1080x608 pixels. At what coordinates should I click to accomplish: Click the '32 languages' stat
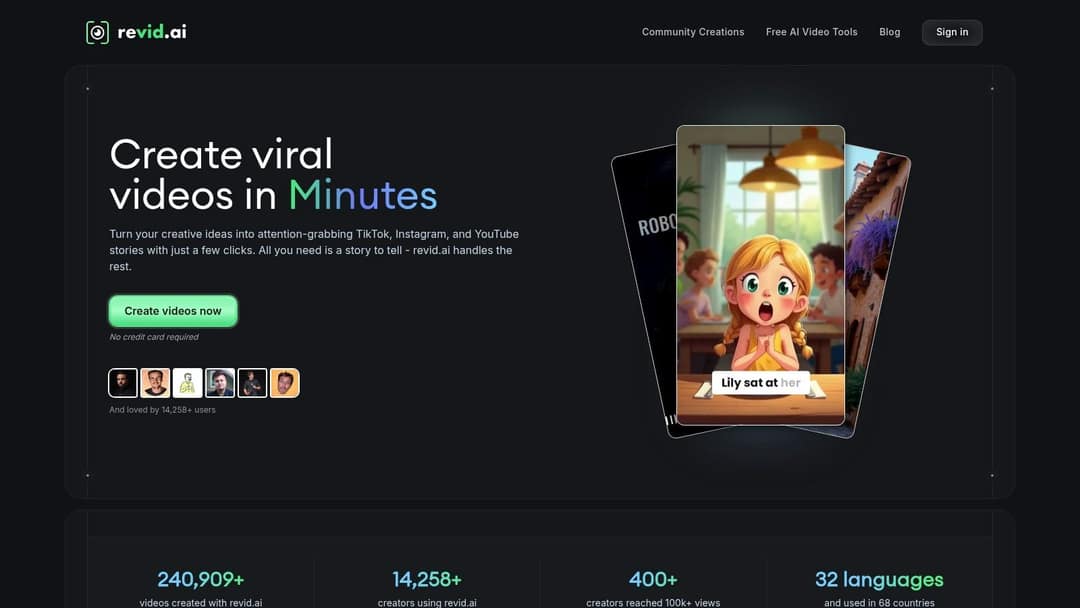click(879, 580)
